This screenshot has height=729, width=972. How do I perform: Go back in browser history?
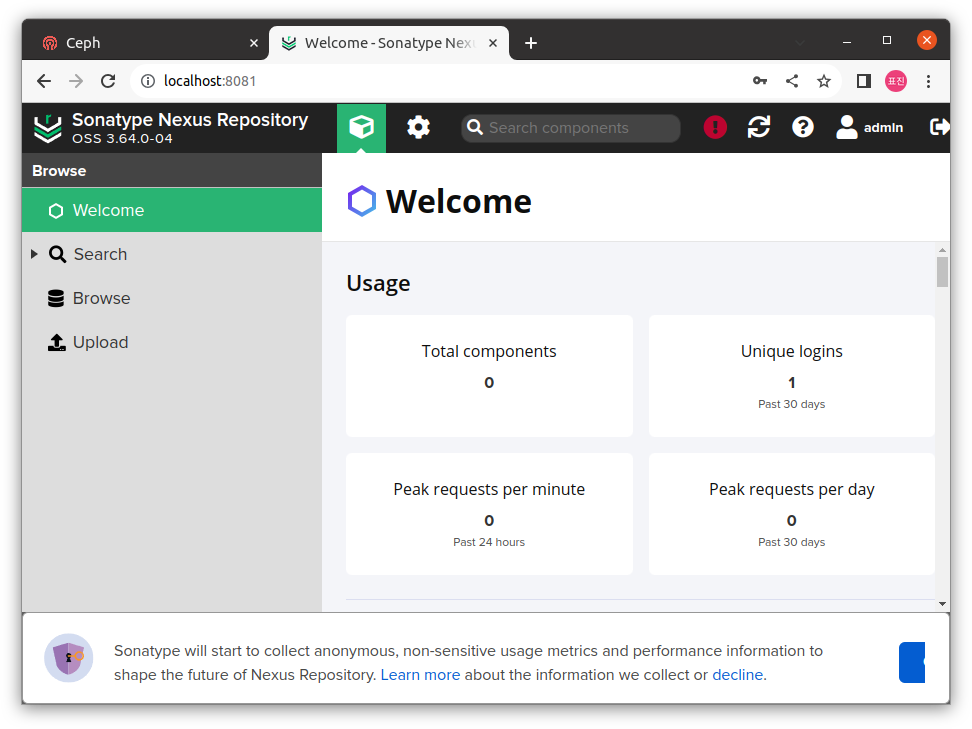click(x=43, y=81)
